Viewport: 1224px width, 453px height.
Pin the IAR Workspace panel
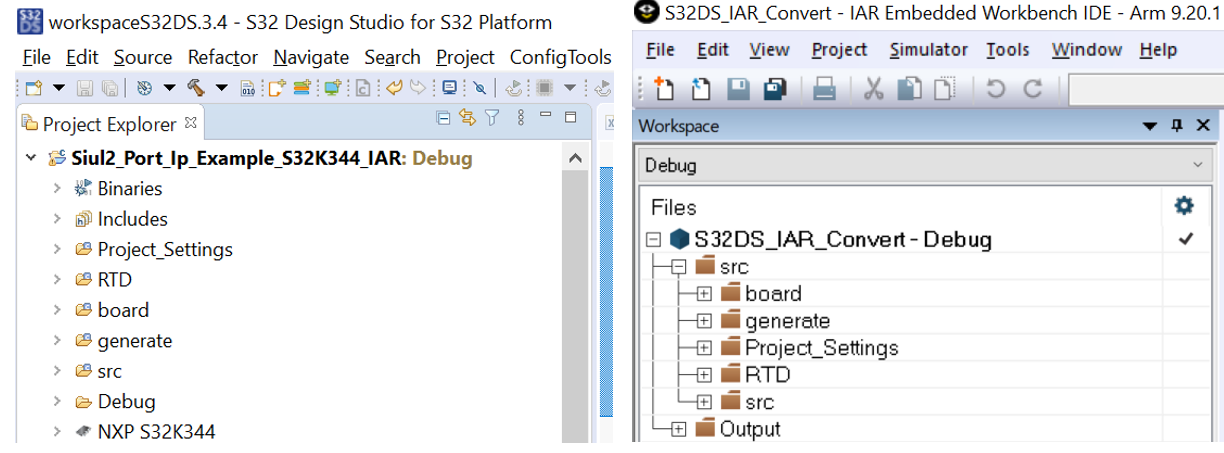1176,126
